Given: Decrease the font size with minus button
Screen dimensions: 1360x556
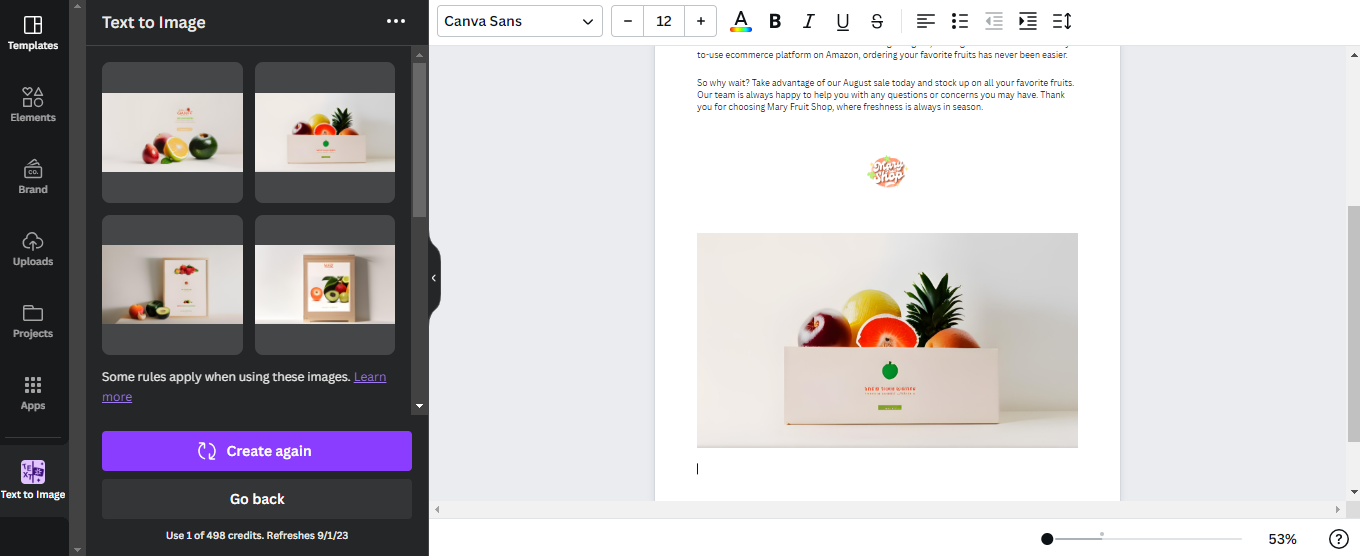Looking at the screenshot, I should click(628, 21).
